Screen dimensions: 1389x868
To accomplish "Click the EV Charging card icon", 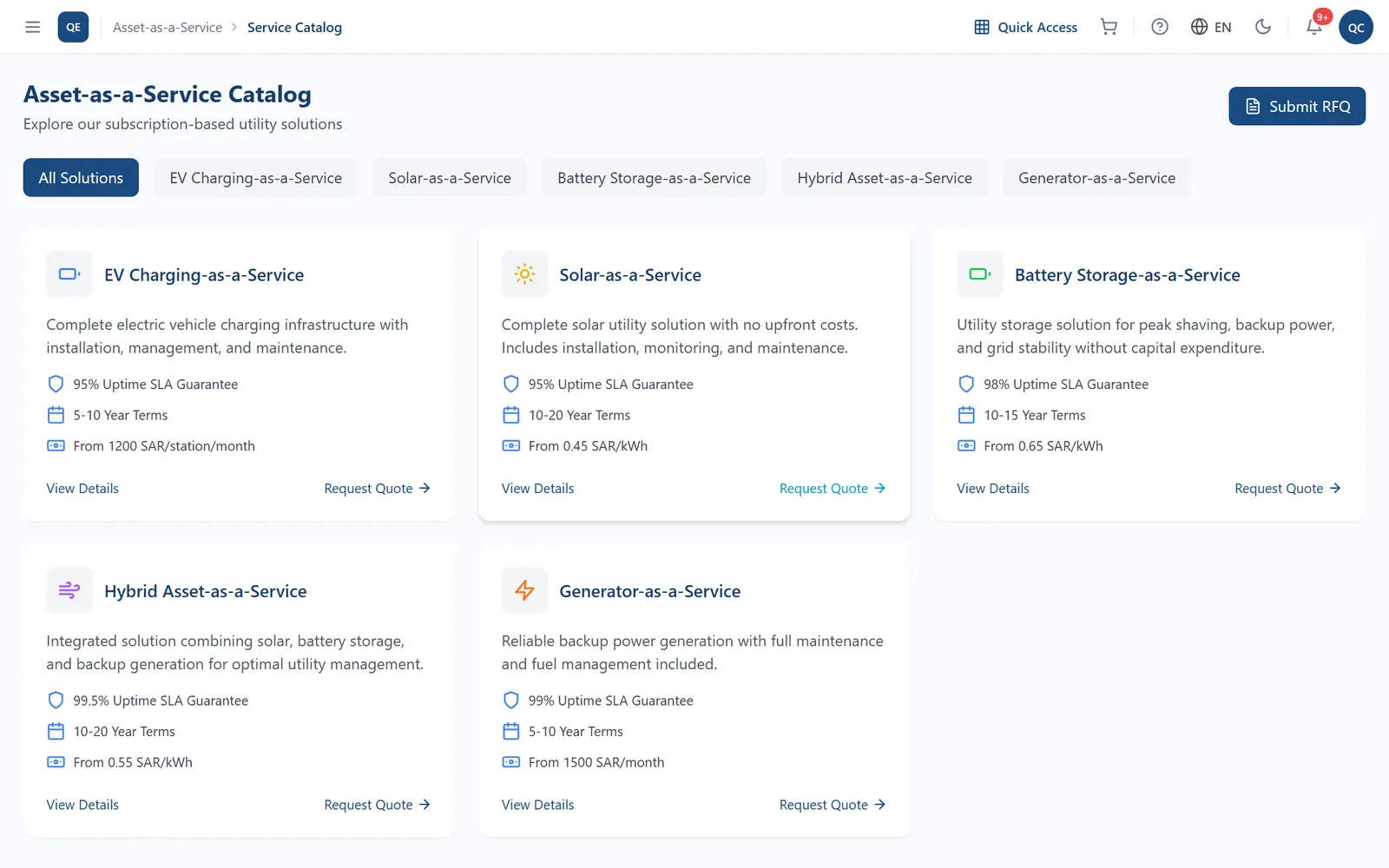I will click(69, 274).
